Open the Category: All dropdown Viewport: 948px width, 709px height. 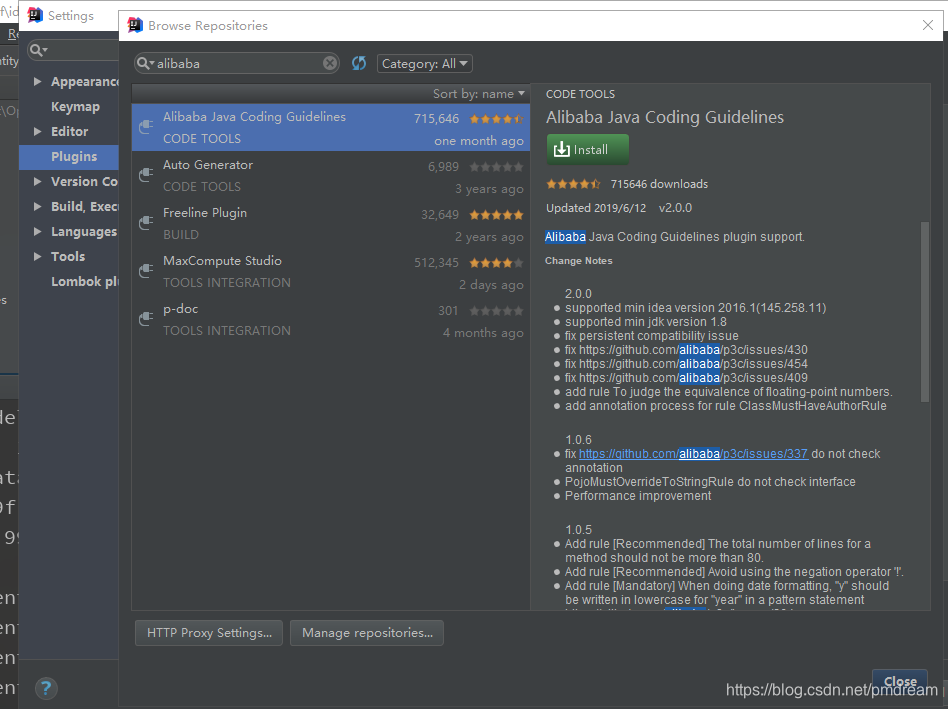coord(424,63)
